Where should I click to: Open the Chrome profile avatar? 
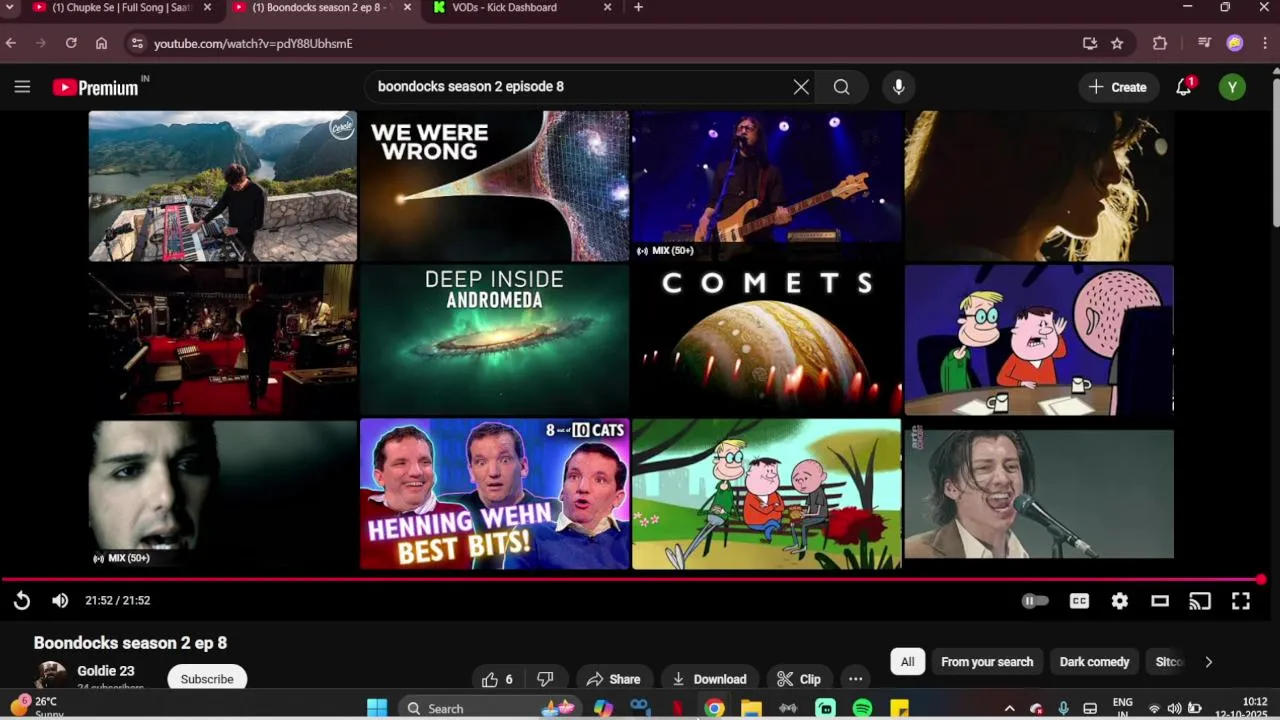tap(1235, 43)
